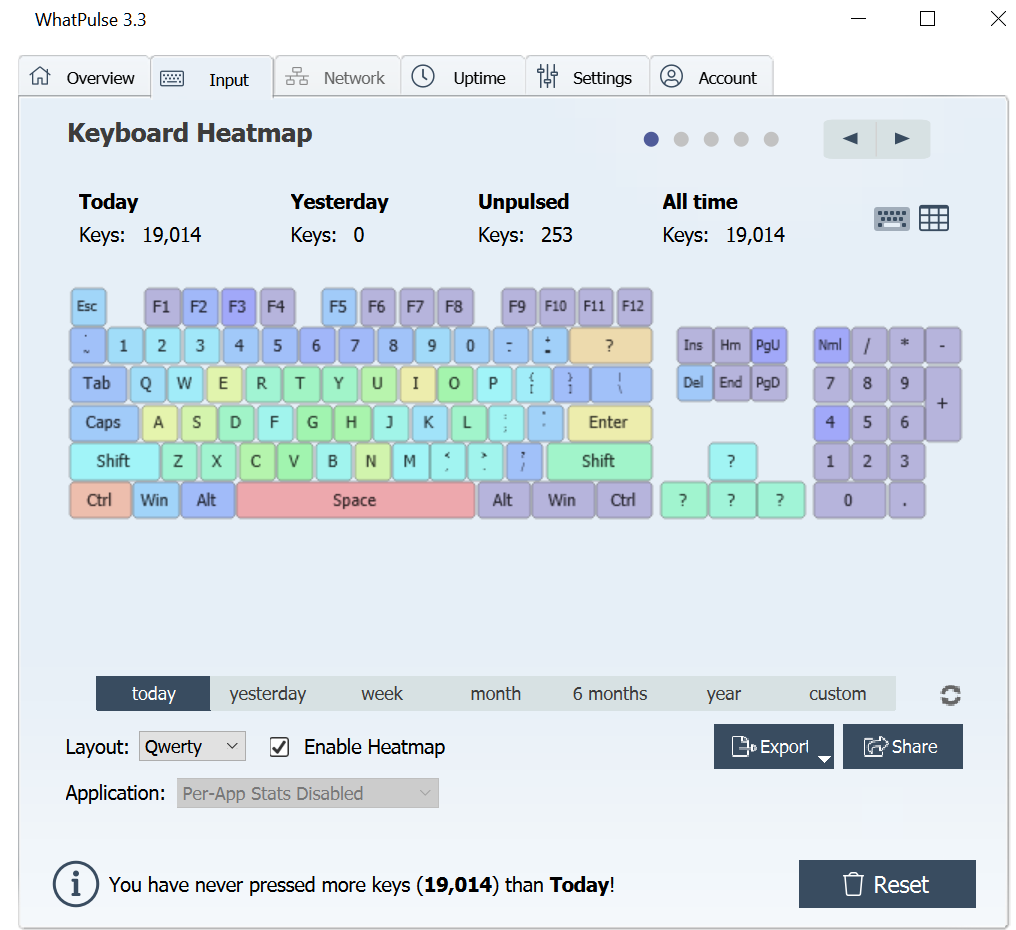
Task: Click the previous page arrow button
Action: coord(849,139)
